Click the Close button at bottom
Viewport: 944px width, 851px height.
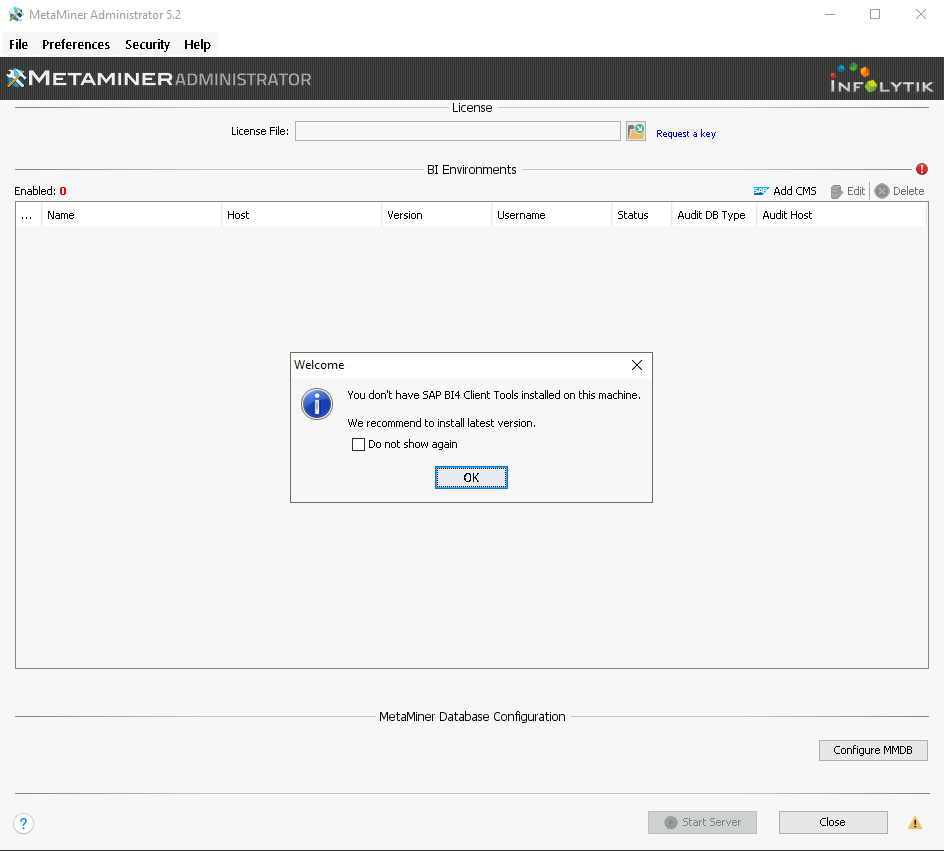(x=833, y=822)
